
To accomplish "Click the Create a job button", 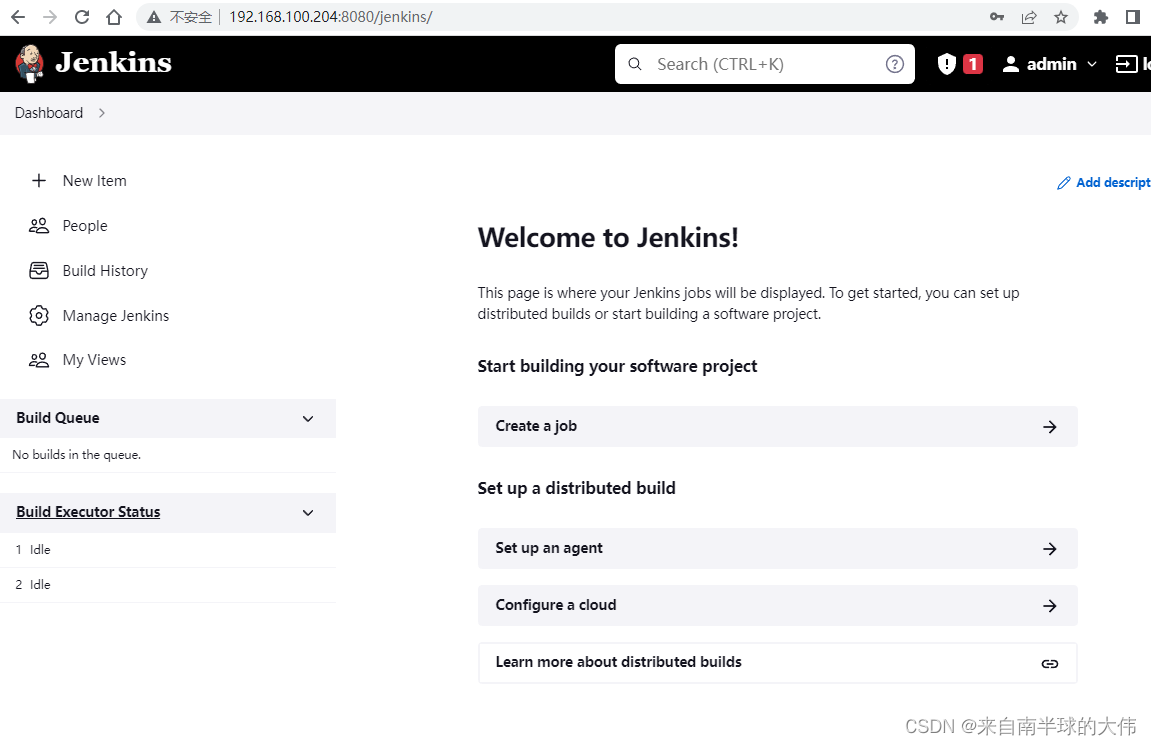I will tap(777, 426).
